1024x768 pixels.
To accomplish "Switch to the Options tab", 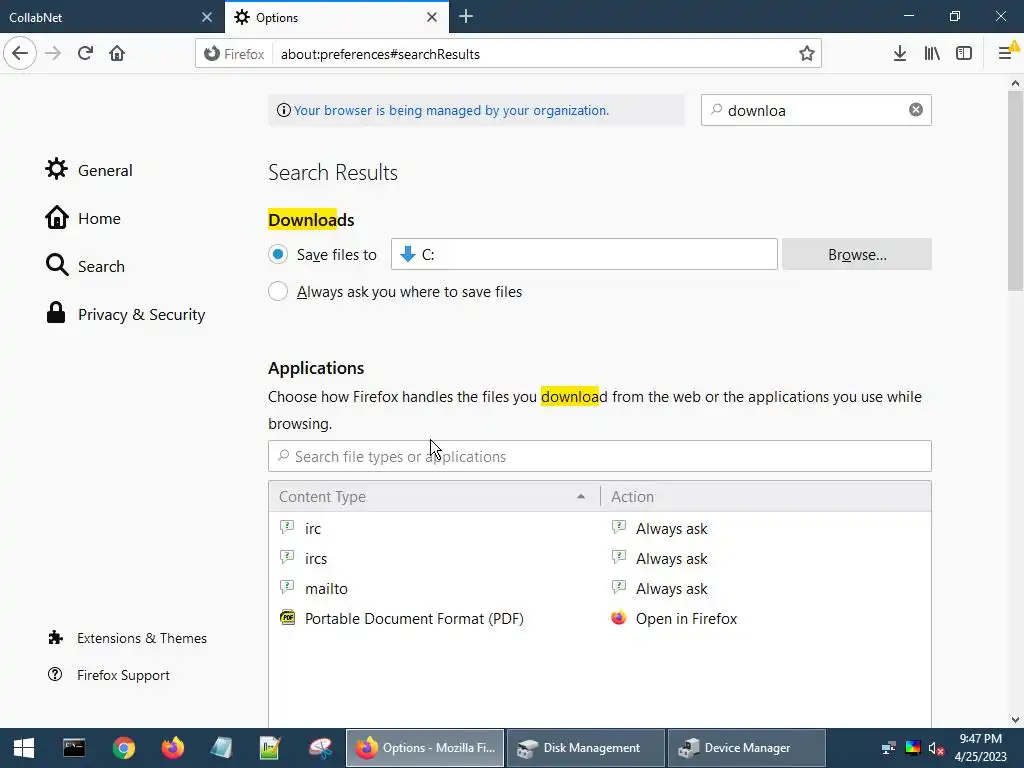I will (337, 17).
